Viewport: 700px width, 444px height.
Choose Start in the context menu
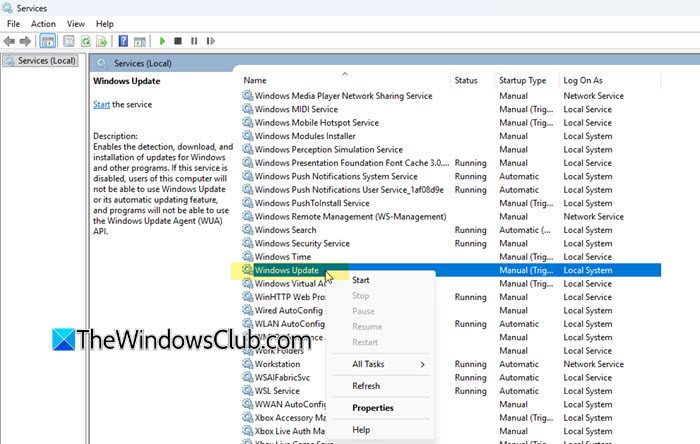(x=361, y=280)
